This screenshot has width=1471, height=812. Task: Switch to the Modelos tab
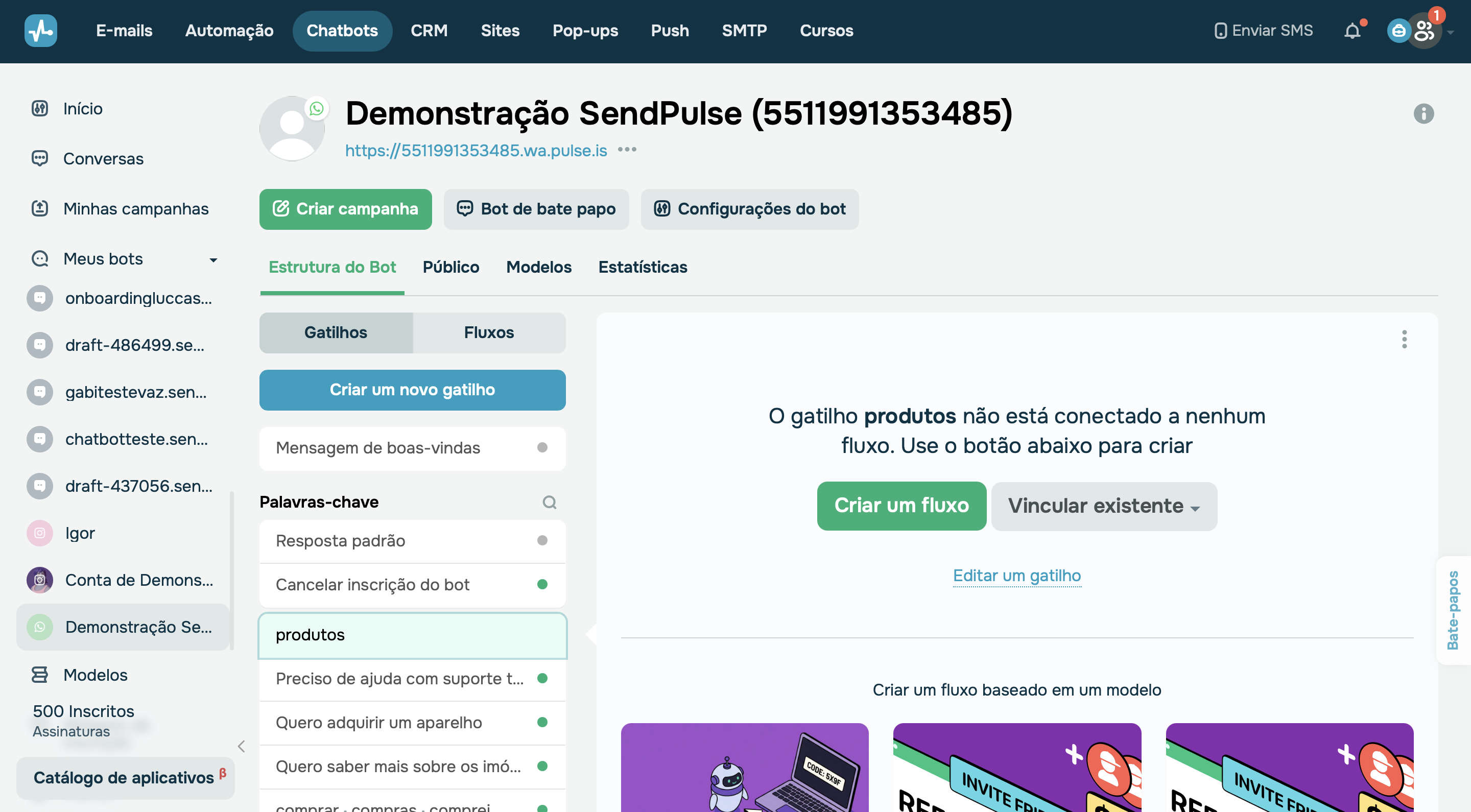538,267
